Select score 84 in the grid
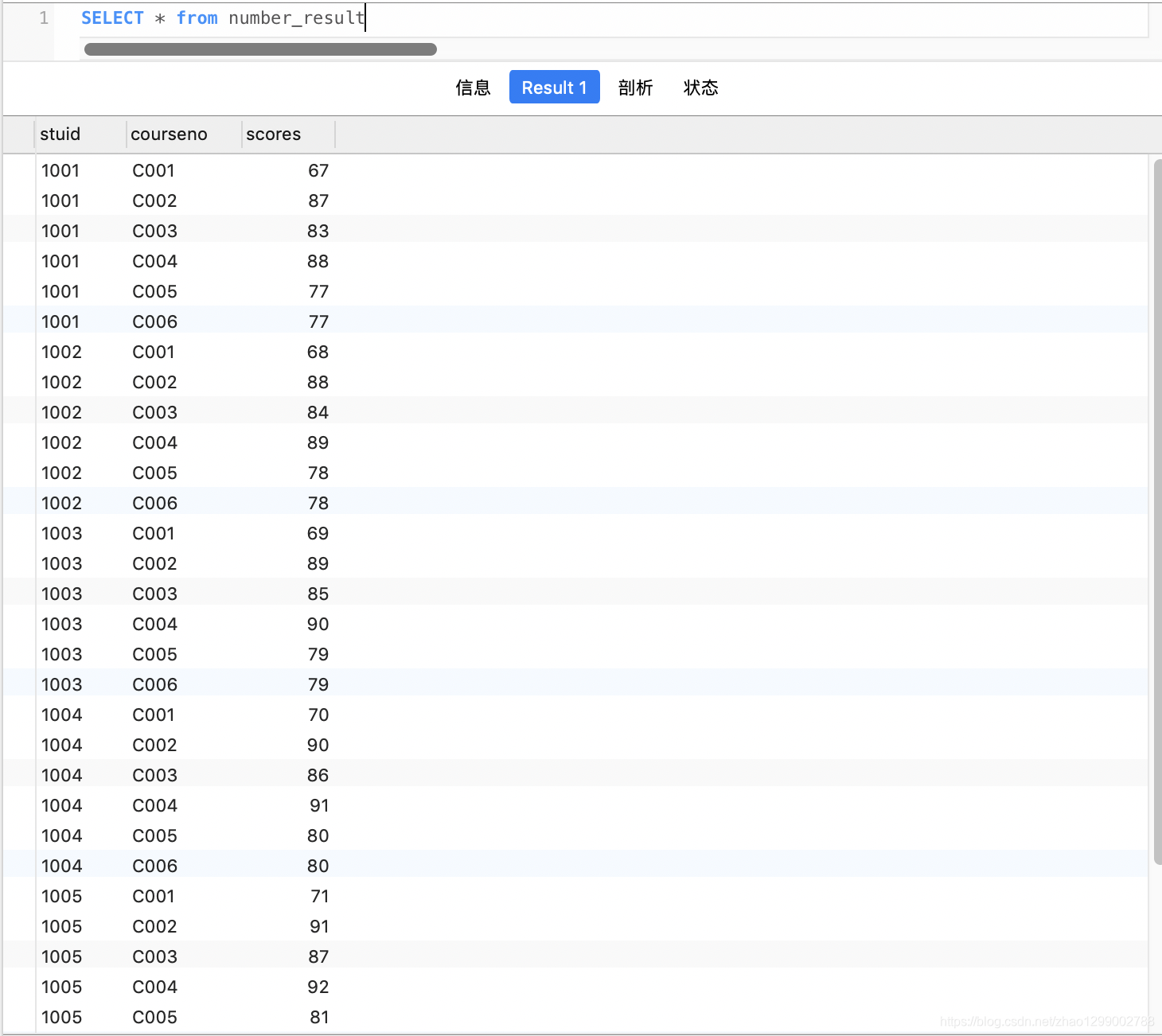This screenshot has width=1162, height=1036. point(318,413)
